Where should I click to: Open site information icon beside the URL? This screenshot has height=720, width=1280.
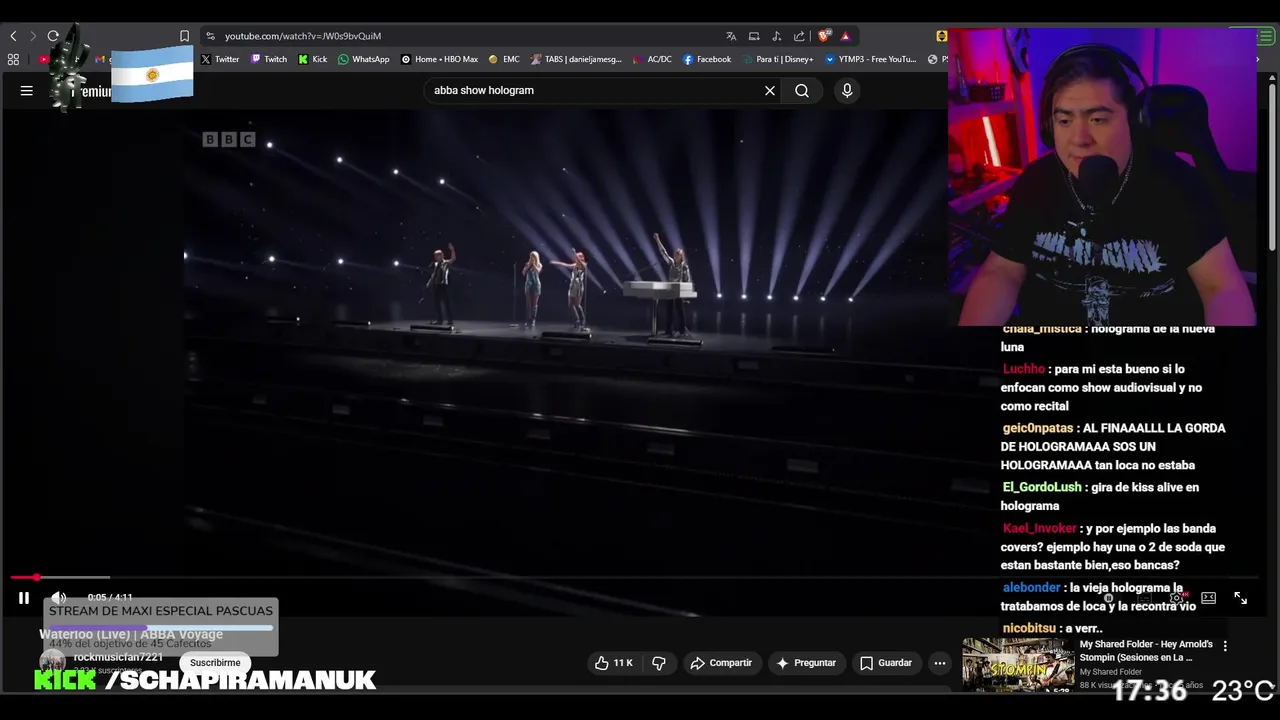coord(210,36)
